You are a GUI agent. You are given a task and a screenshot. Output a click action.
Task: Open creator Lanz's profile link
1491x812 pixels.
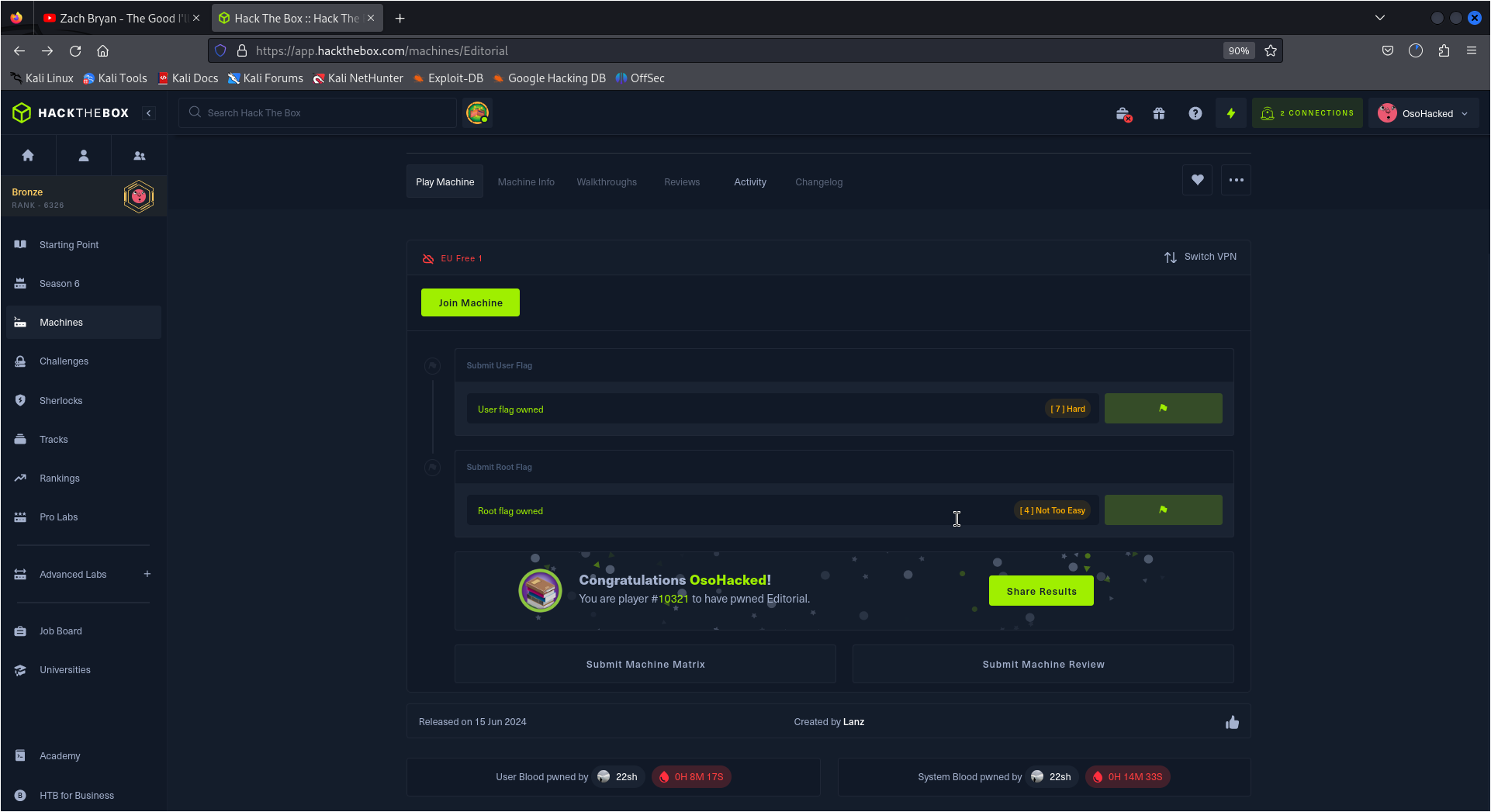coord(853,722)
